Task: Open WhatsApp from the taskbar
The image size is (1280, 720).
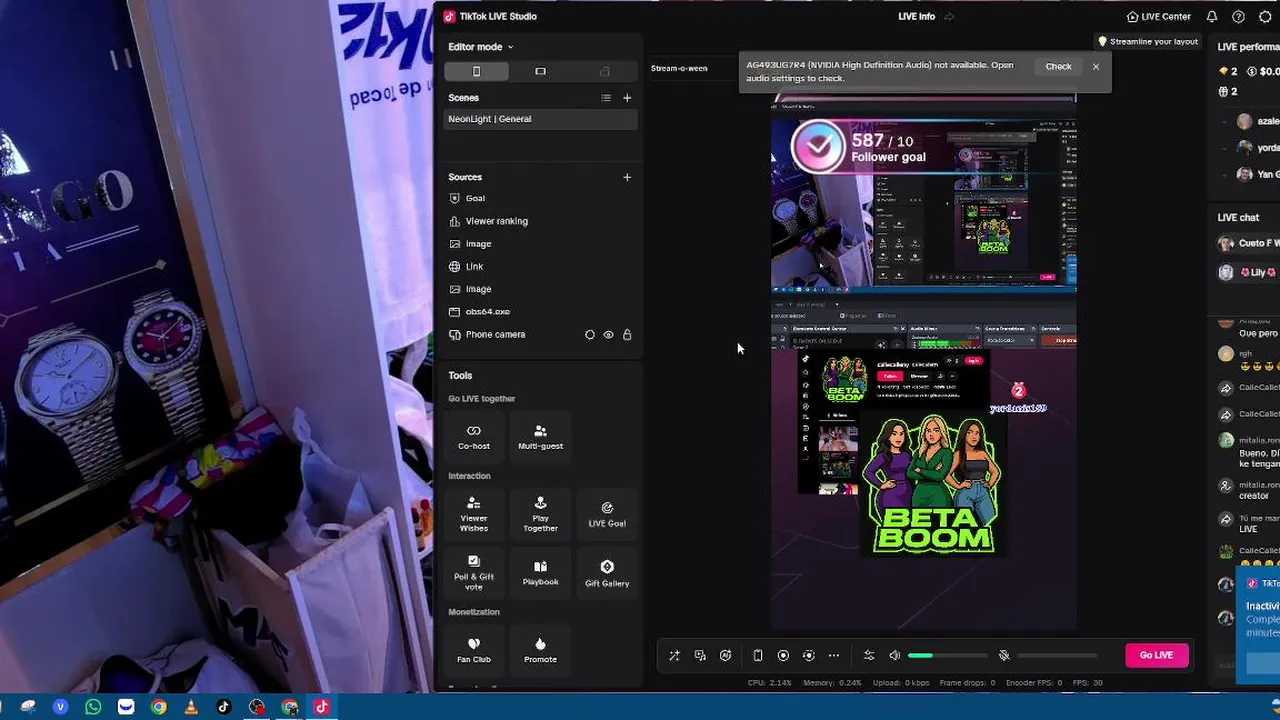Action: point(93,707)
